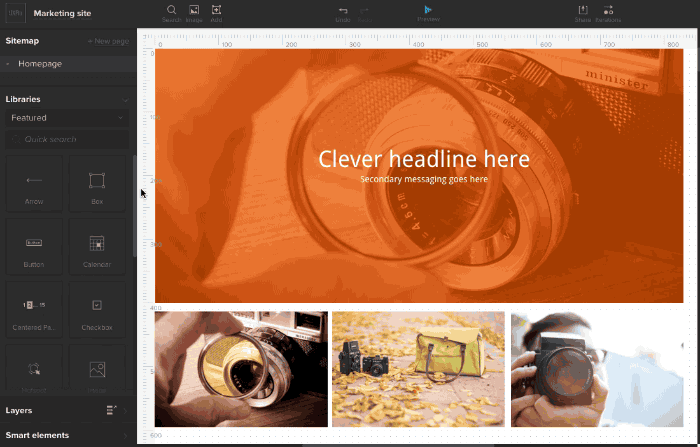Click the magnifier in Quick search
Image resolution: width=700 pixels, height=447 pixels.
tap(16, 139)
